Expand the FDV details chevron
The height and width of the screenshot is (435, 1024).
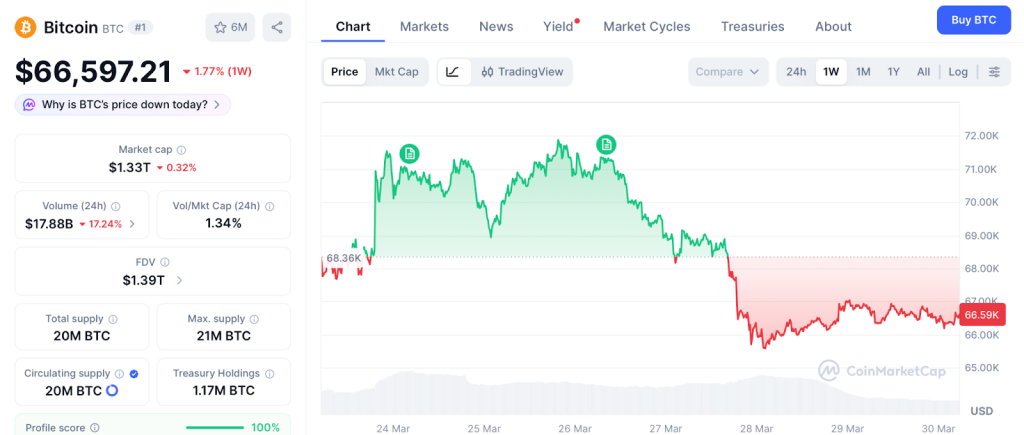tap(179, 281)
